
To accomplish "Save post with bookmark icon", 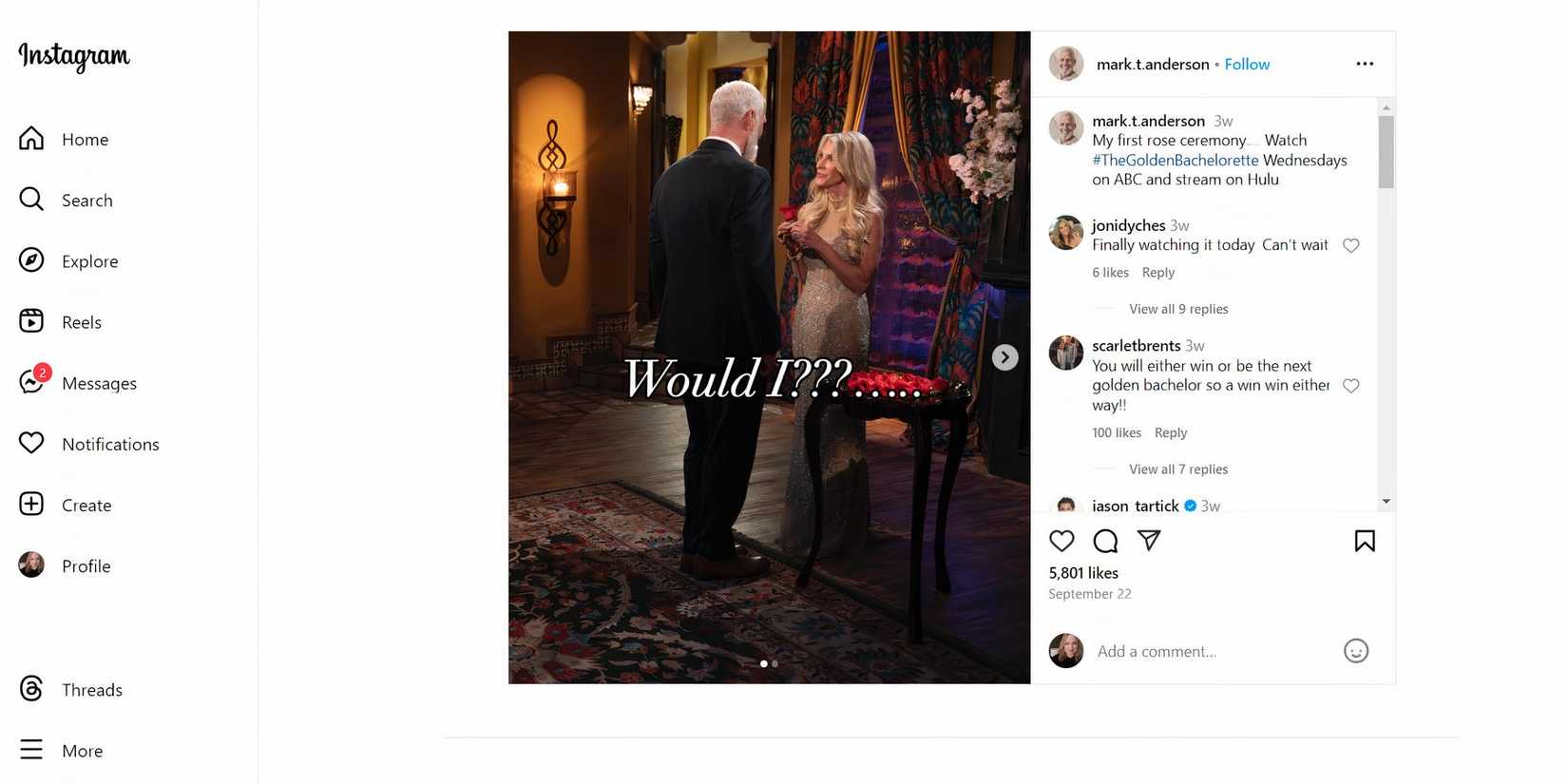I will (1365, 541).
